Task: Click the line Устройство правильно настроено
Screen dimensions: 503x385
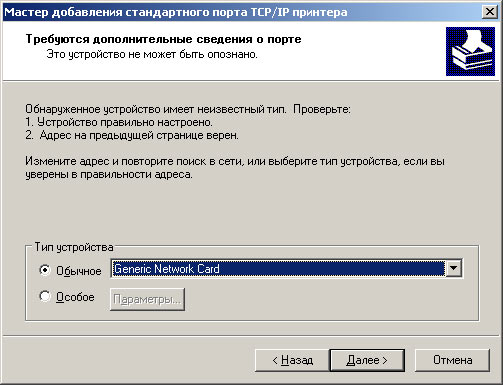Action: [x=119, y=122]
